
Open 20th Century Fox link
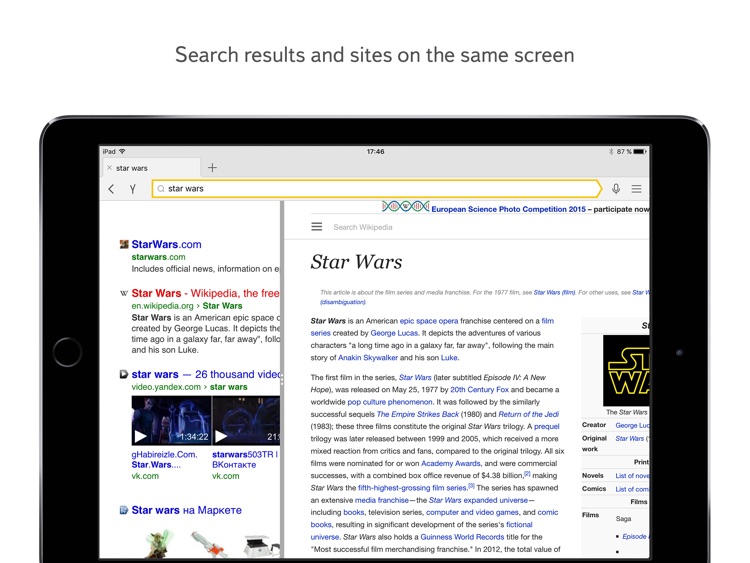click(479, 390)
